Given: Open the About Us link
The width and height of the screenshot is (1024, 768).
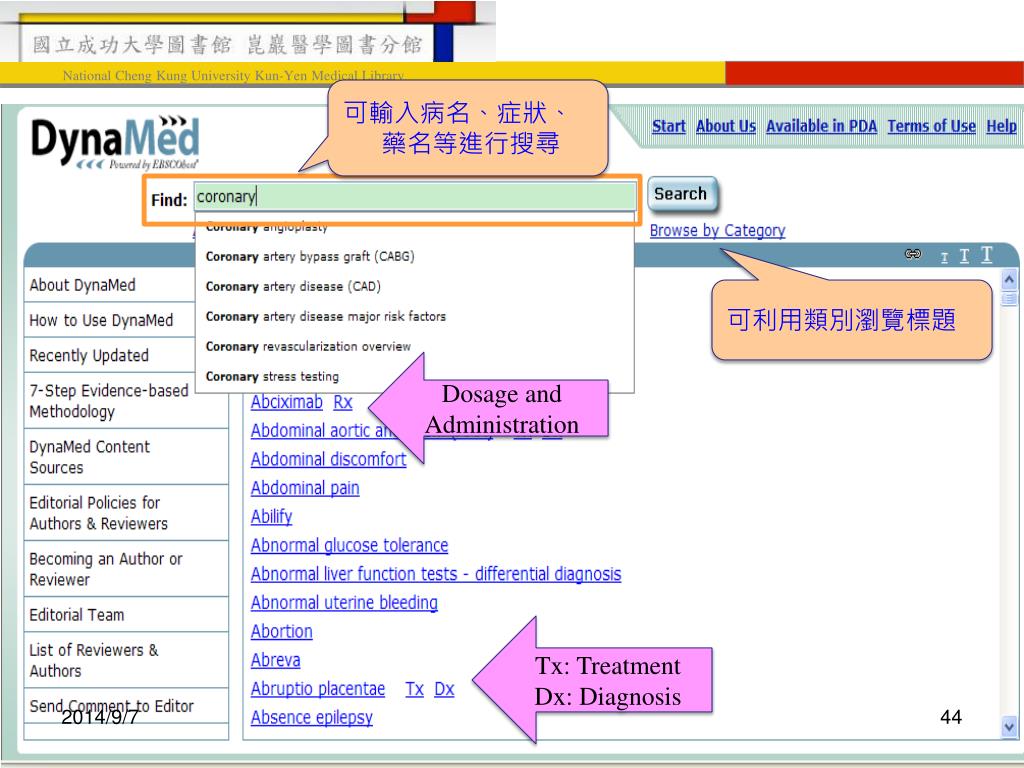Looking at the screenshot, I should coord(726,126).
